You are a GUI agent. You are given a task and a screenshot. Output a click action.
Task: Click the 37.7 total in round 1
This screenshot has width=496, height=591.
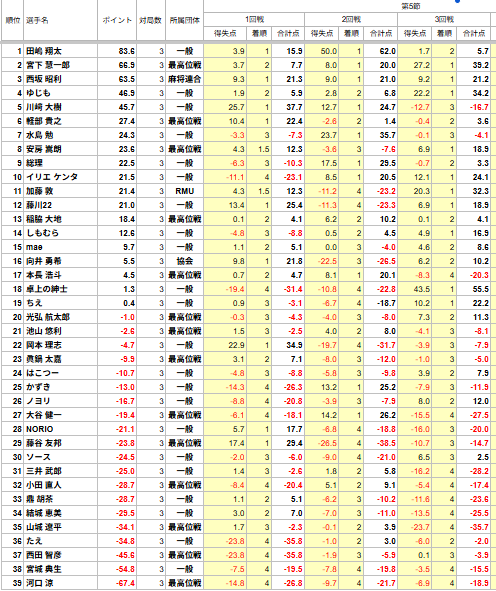pyautogui.click(x=294, y=107)
